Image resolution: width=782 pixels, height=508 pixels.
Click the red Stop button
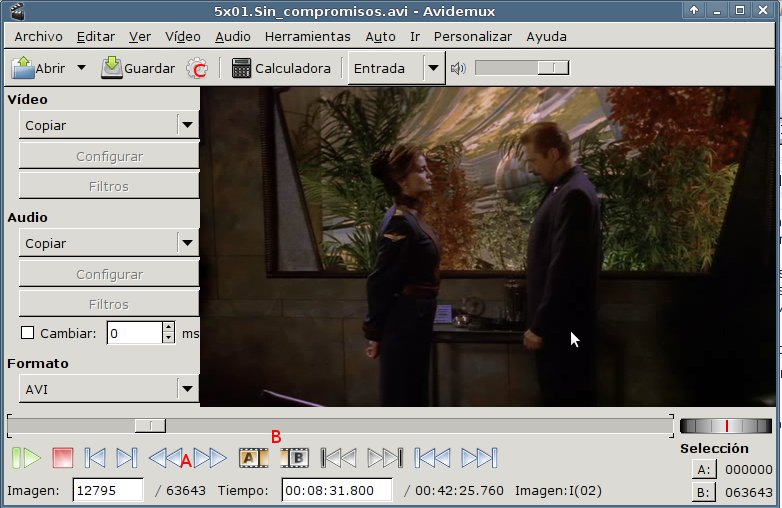pyautogui.click(x=63, y=458)
